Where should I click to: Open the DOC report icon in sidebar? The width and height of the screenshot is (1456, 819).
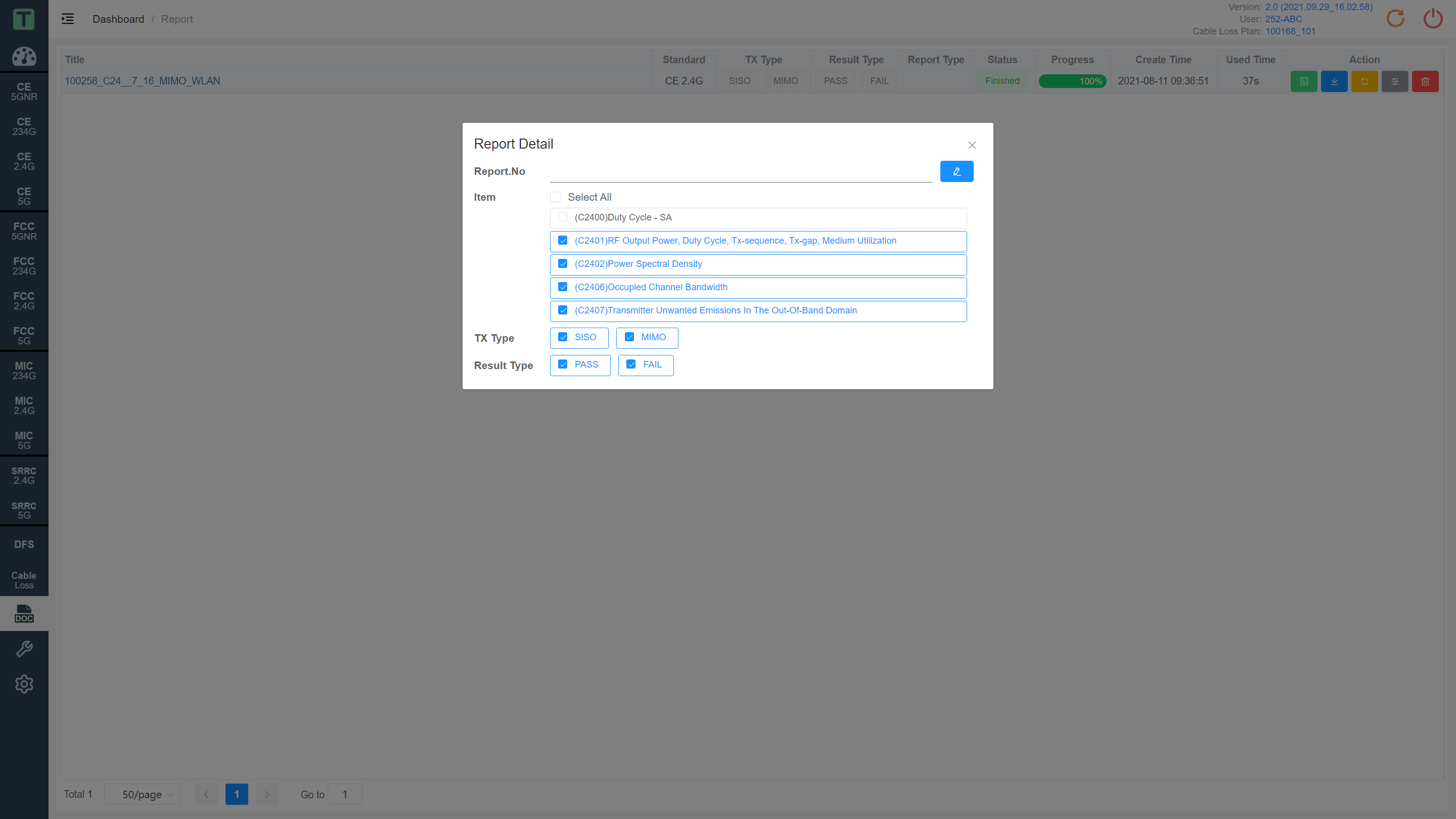(24, 613)
